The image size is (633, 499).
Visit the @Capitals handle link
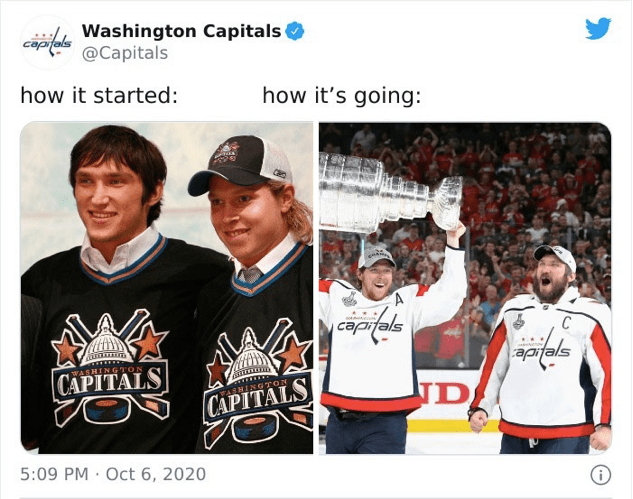[125, 53]
